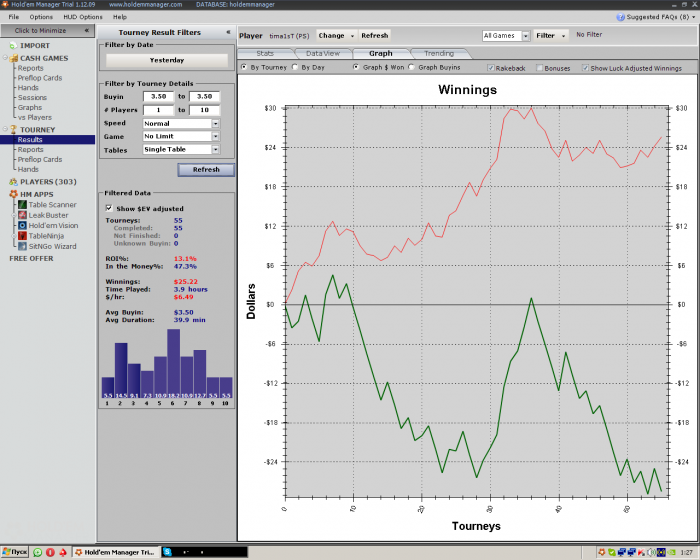Viewport: 700px width, 560px height.
Task: Expand the All Games combo box
Action: (525, 35)
